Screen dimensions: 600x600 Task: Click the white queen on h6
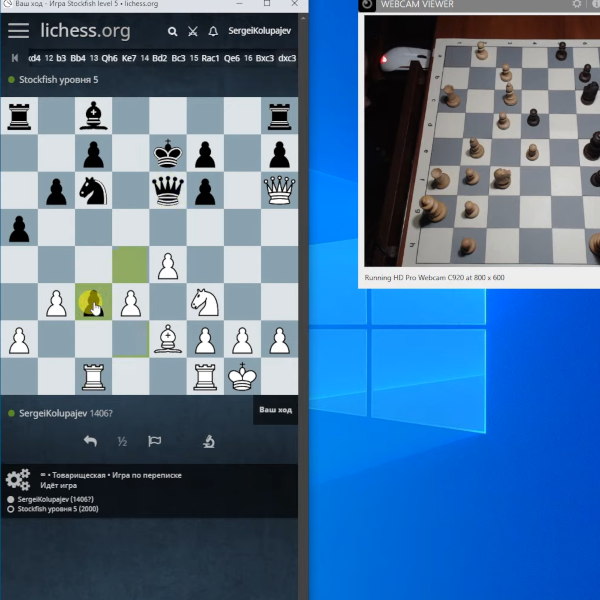click(279, 190)
